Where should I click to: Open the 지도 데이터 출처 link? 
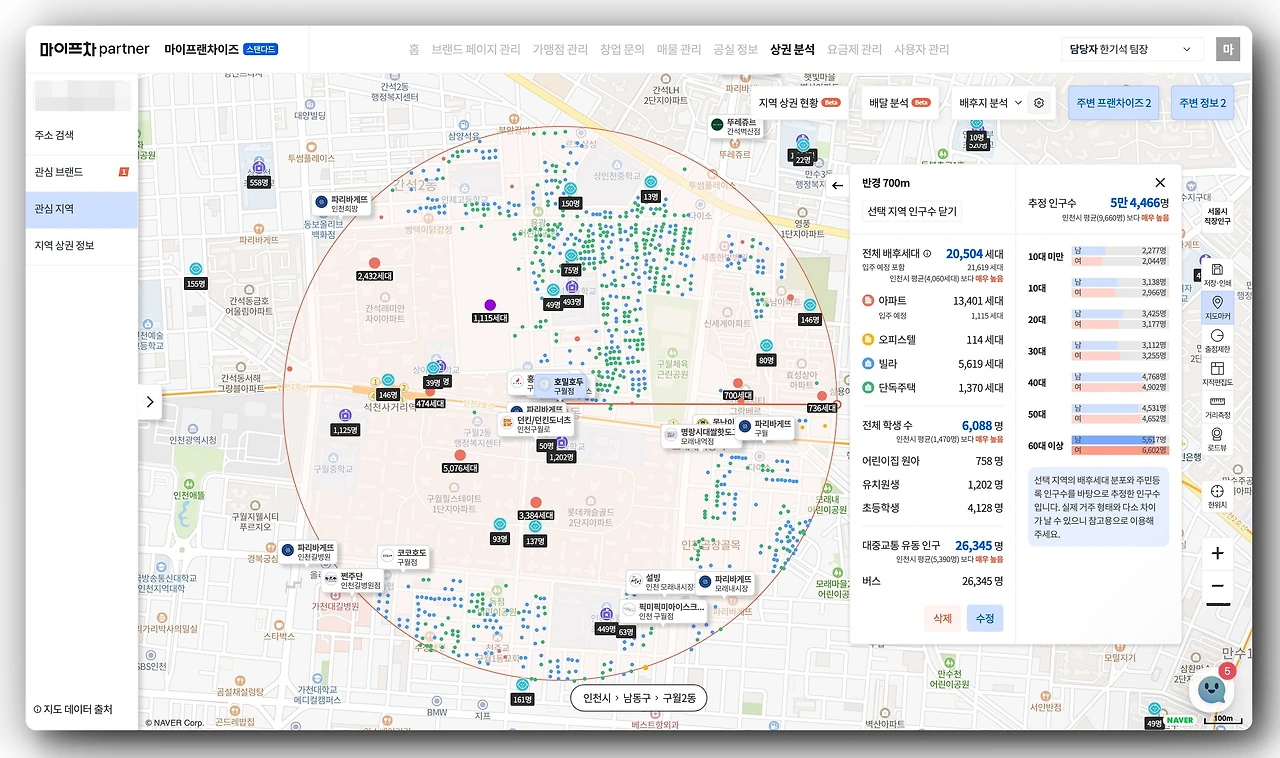73,709
